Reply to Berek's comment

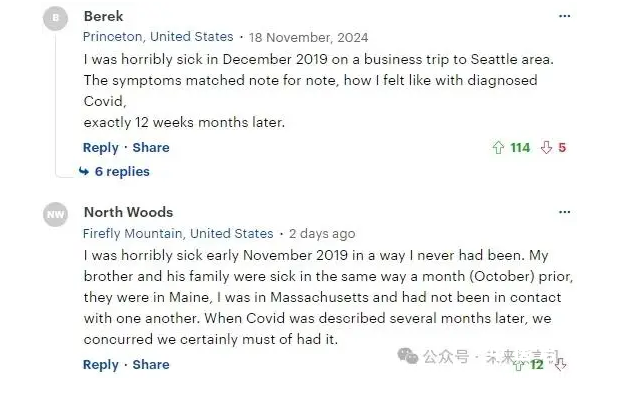coord(101,148)
